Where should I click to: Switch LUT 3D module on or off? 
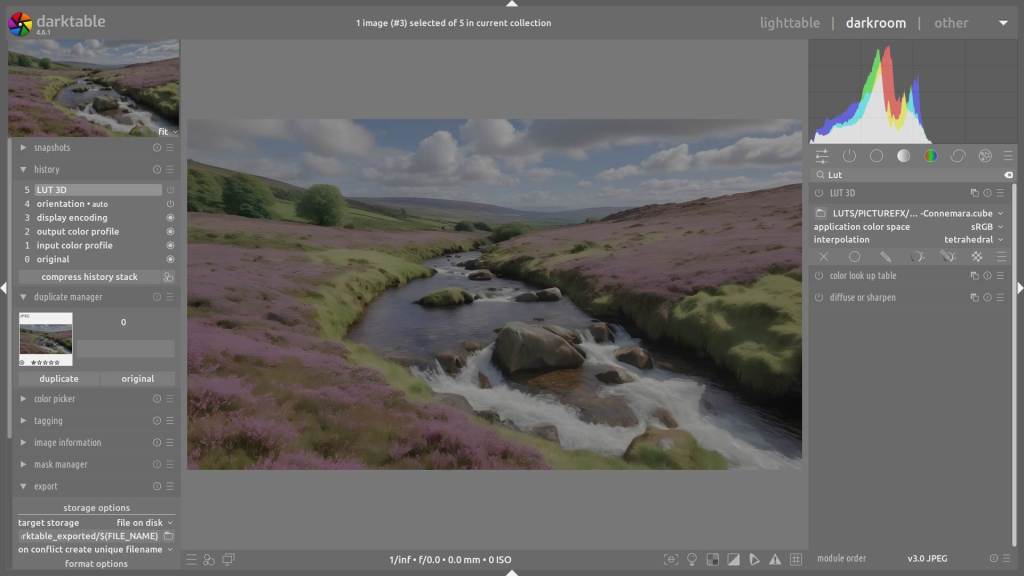tap(819, 193)
